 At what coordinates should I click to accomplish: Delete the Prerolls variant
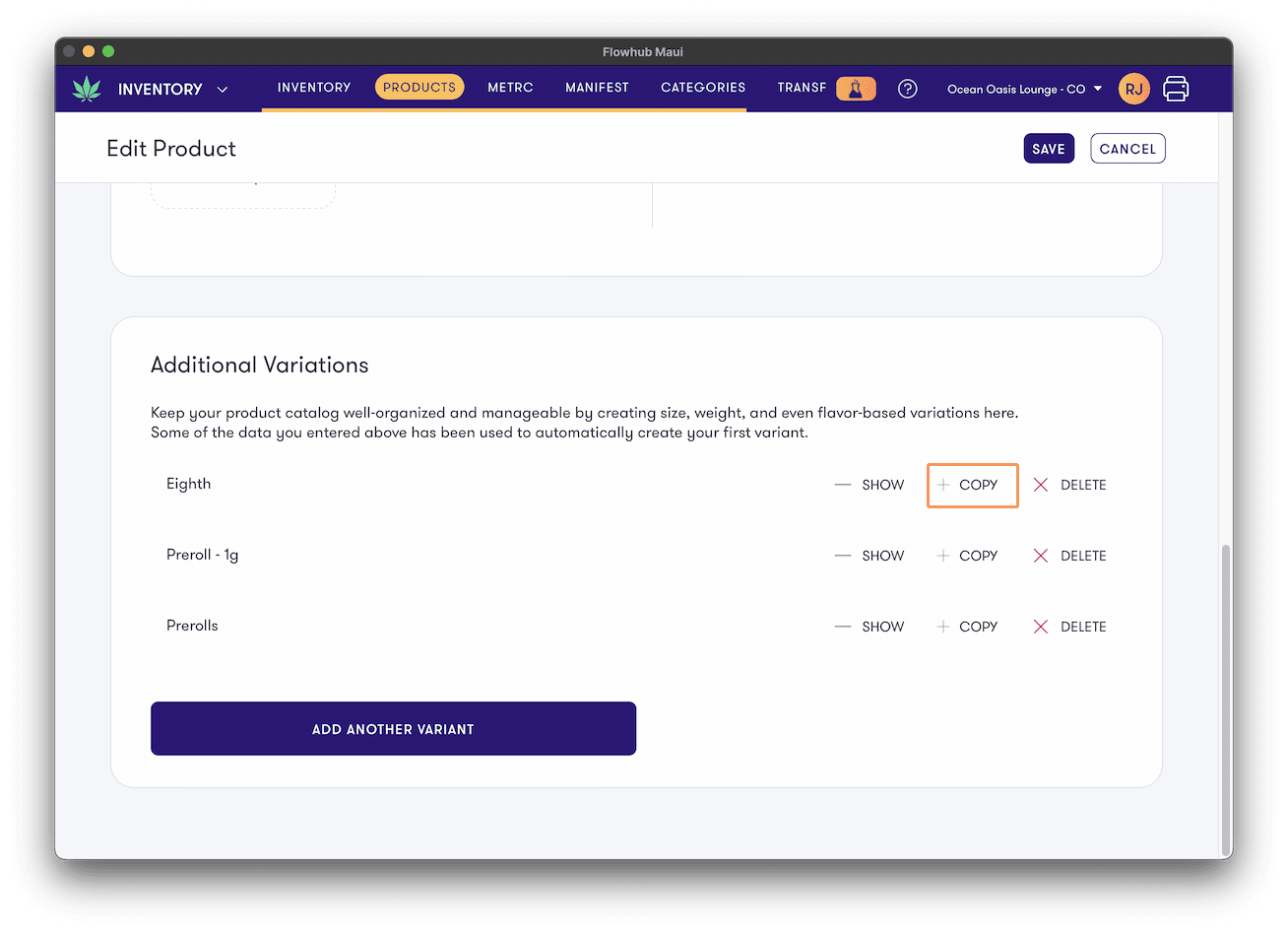tap(1069, 627)
